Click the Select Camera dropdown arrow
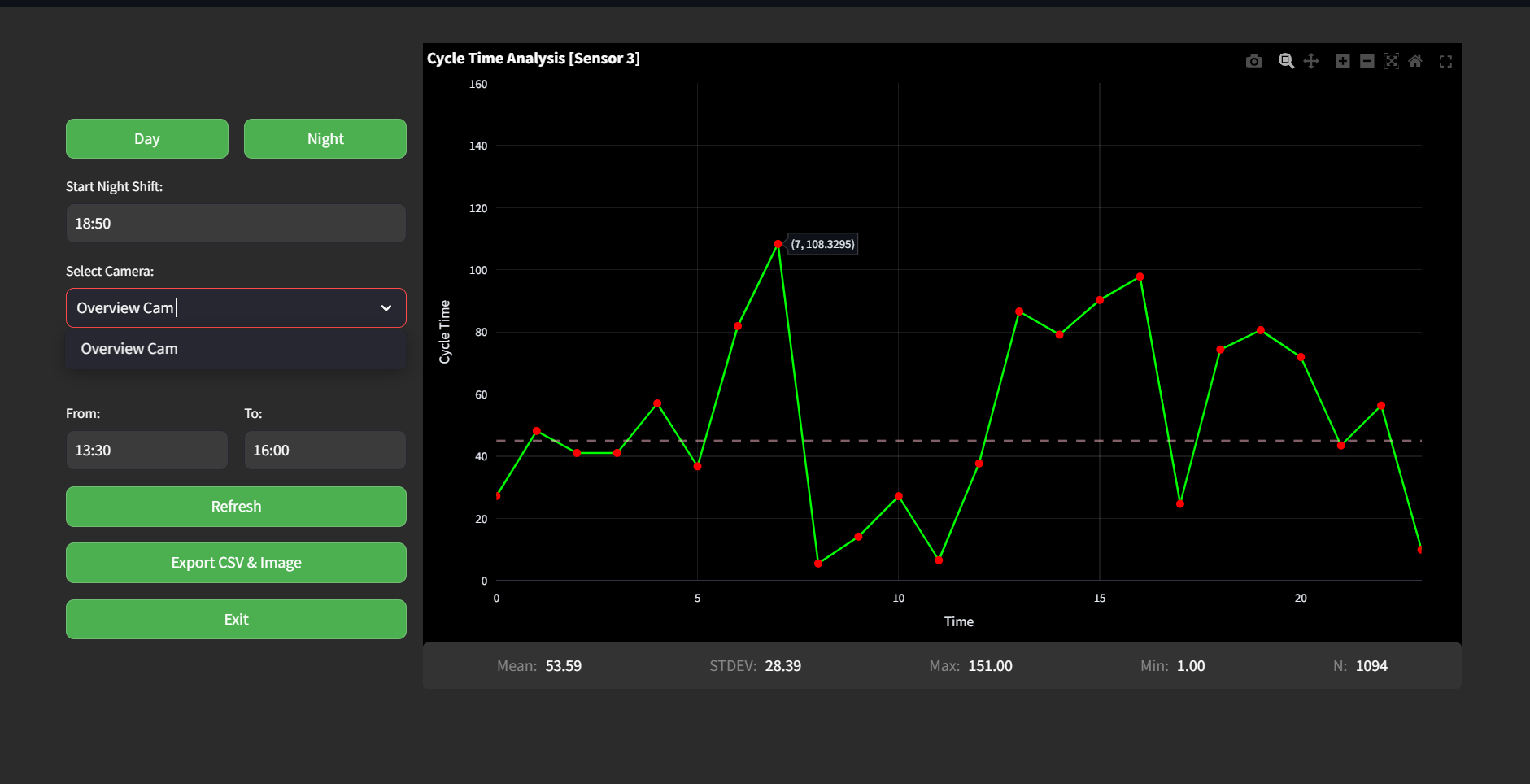This screenshot has width=1530, height=784. [x=386, y=308]
